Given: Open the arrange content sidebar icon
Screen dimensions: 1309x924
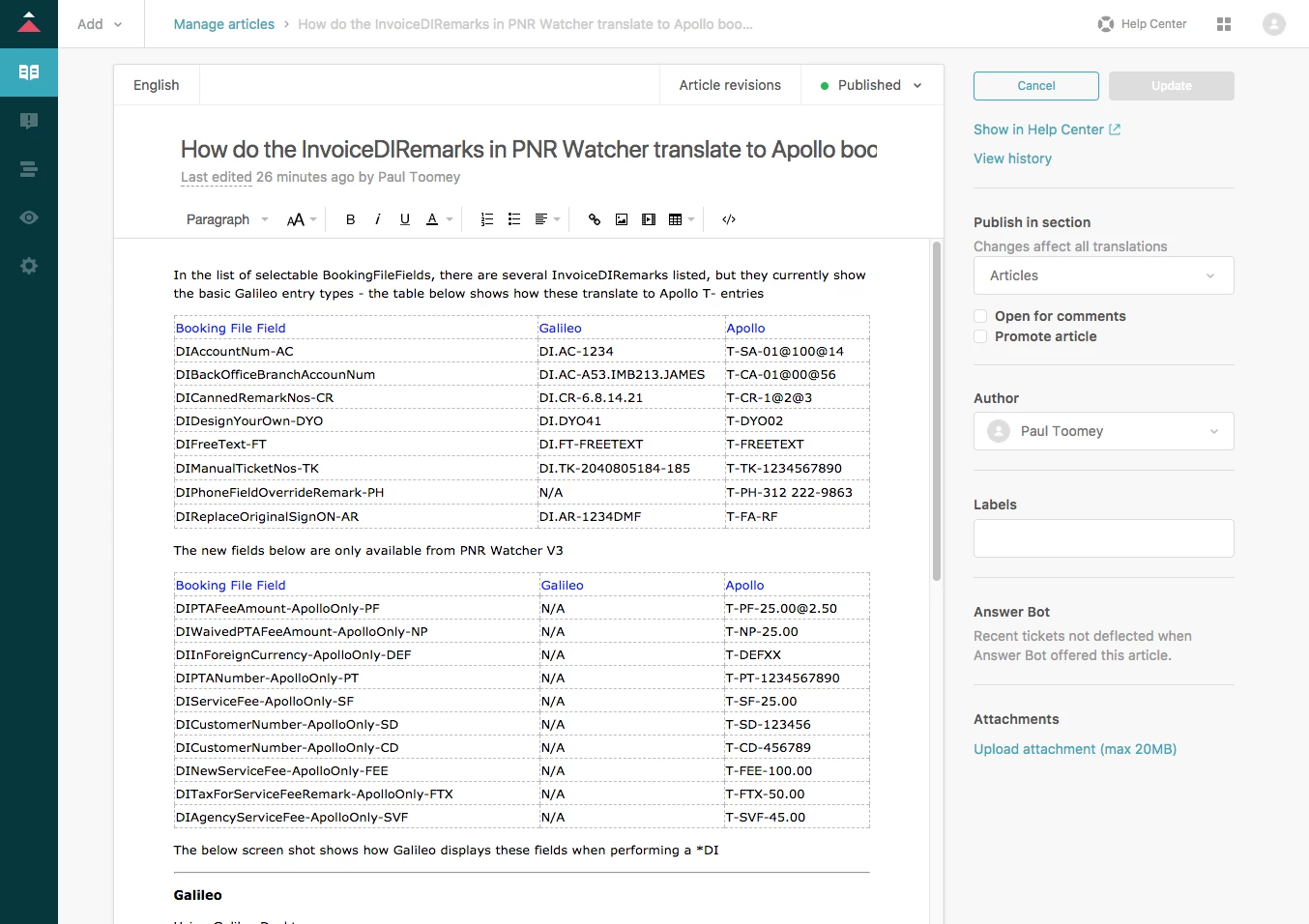Looking at the screenshot, I should pyautogui.click(x=29, y=169).
